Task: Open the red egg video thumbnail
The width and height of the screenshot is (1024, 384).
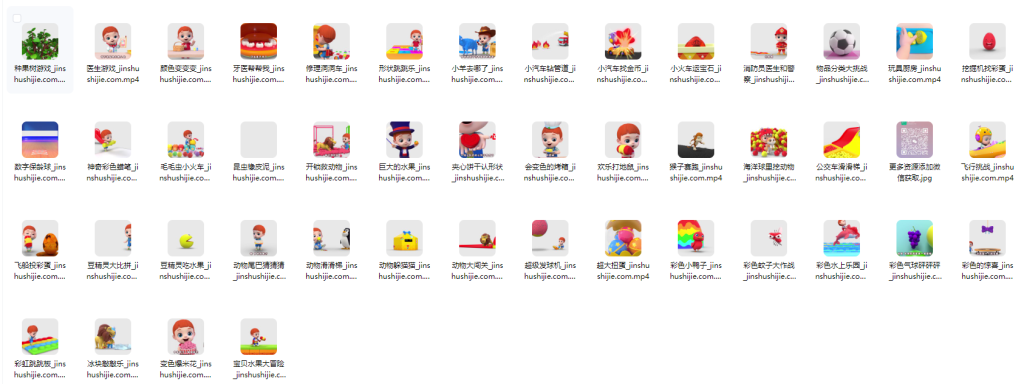Action: pos(987,42)
